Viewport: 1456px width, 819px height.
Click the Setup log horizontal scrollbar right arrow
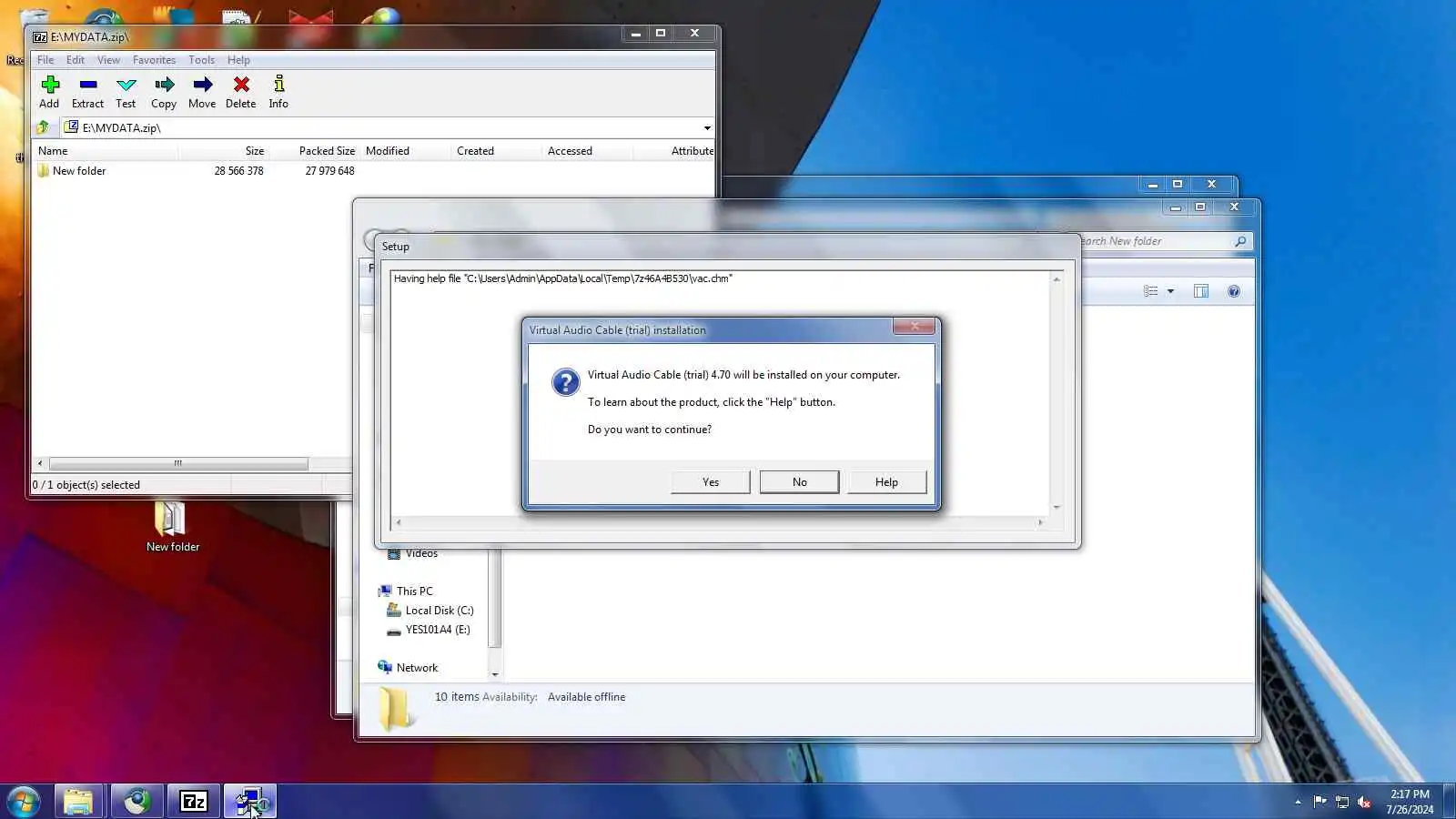point(1040,522)
